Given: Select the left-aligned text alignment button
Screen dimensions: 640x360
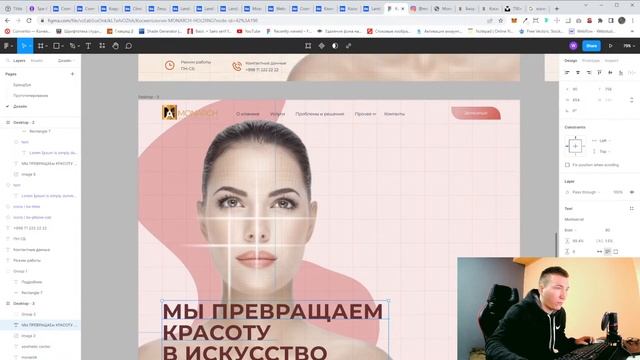Looking at the screenshot, I should (x=608, y=252).
